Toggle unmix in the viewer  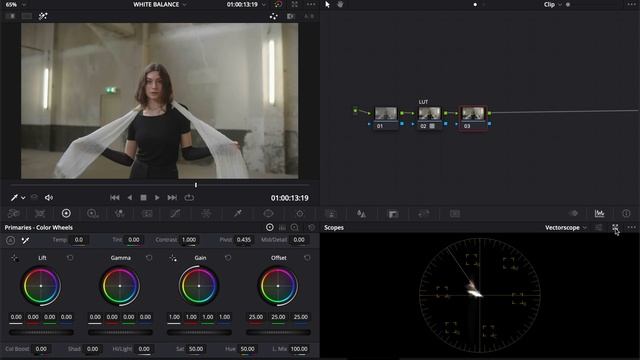tap(34, 198)
